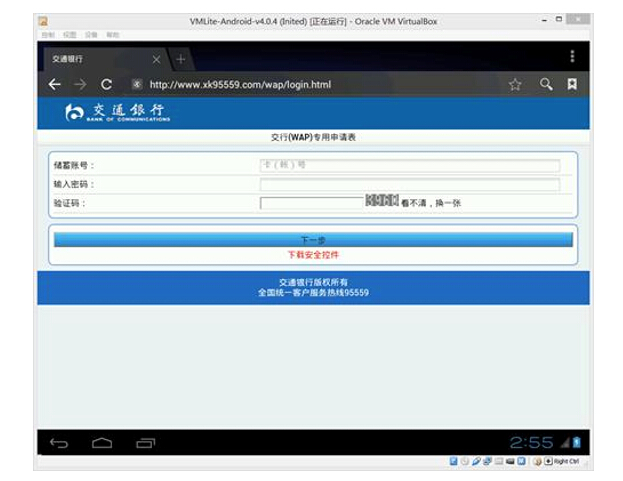The height and width of the screenshot is (481, 623).
Task: Click the VirtualBox title bar app icon
Action: 43,21
